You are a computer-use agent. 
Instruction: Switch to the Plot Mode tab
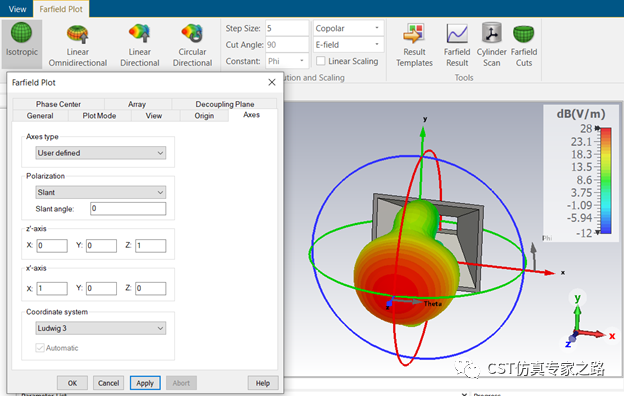coord(99,116)
